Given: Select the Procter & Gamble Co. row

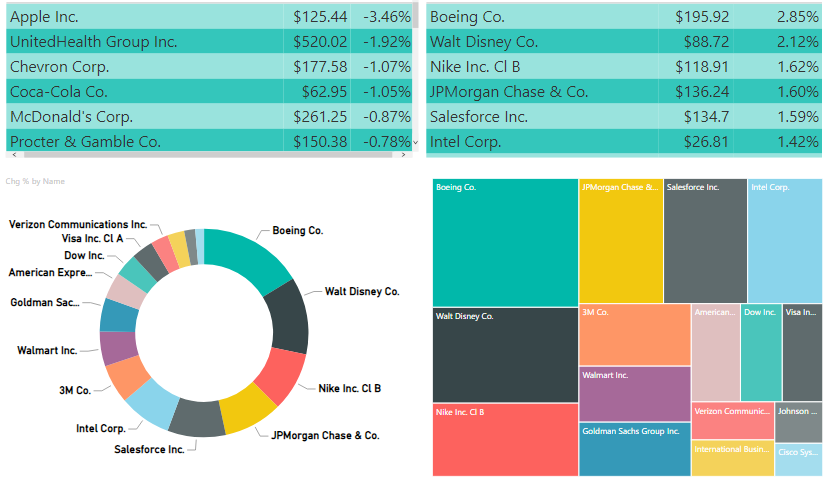Looking at the screenshot, I should pyautogui.click(x=209, y=141).
